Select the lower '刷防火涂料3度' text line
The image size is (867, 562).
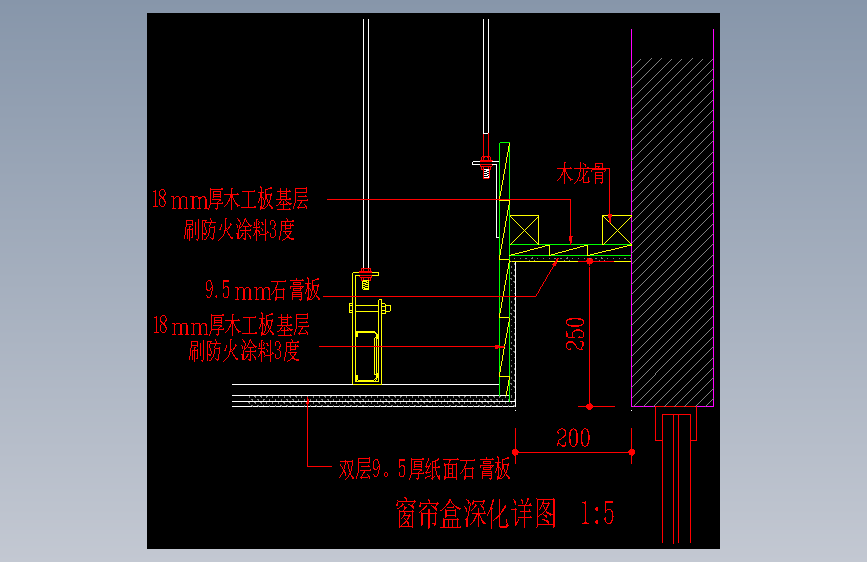244,351
